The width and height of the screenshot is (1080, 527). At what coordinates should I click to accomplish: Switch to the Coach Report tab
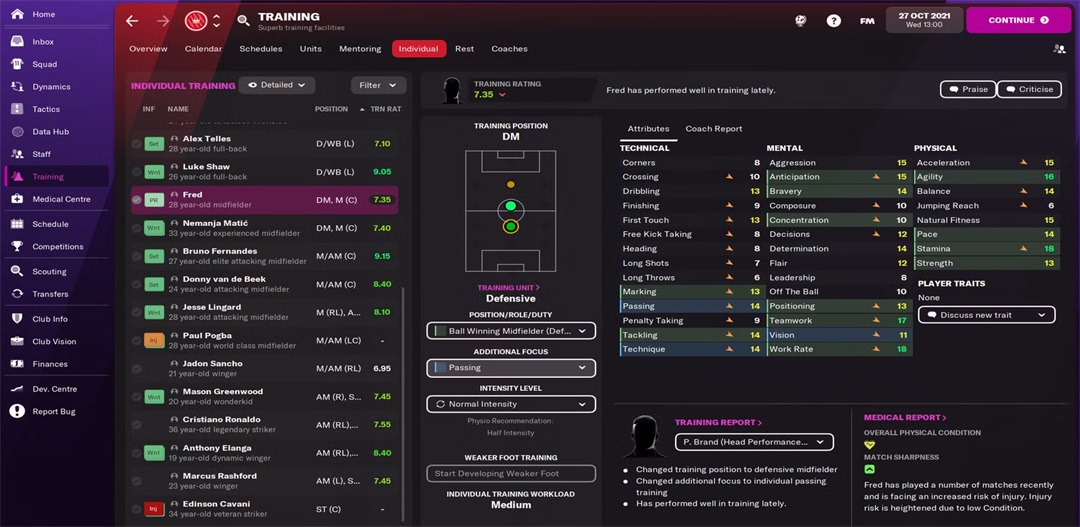tap(714, 129)
